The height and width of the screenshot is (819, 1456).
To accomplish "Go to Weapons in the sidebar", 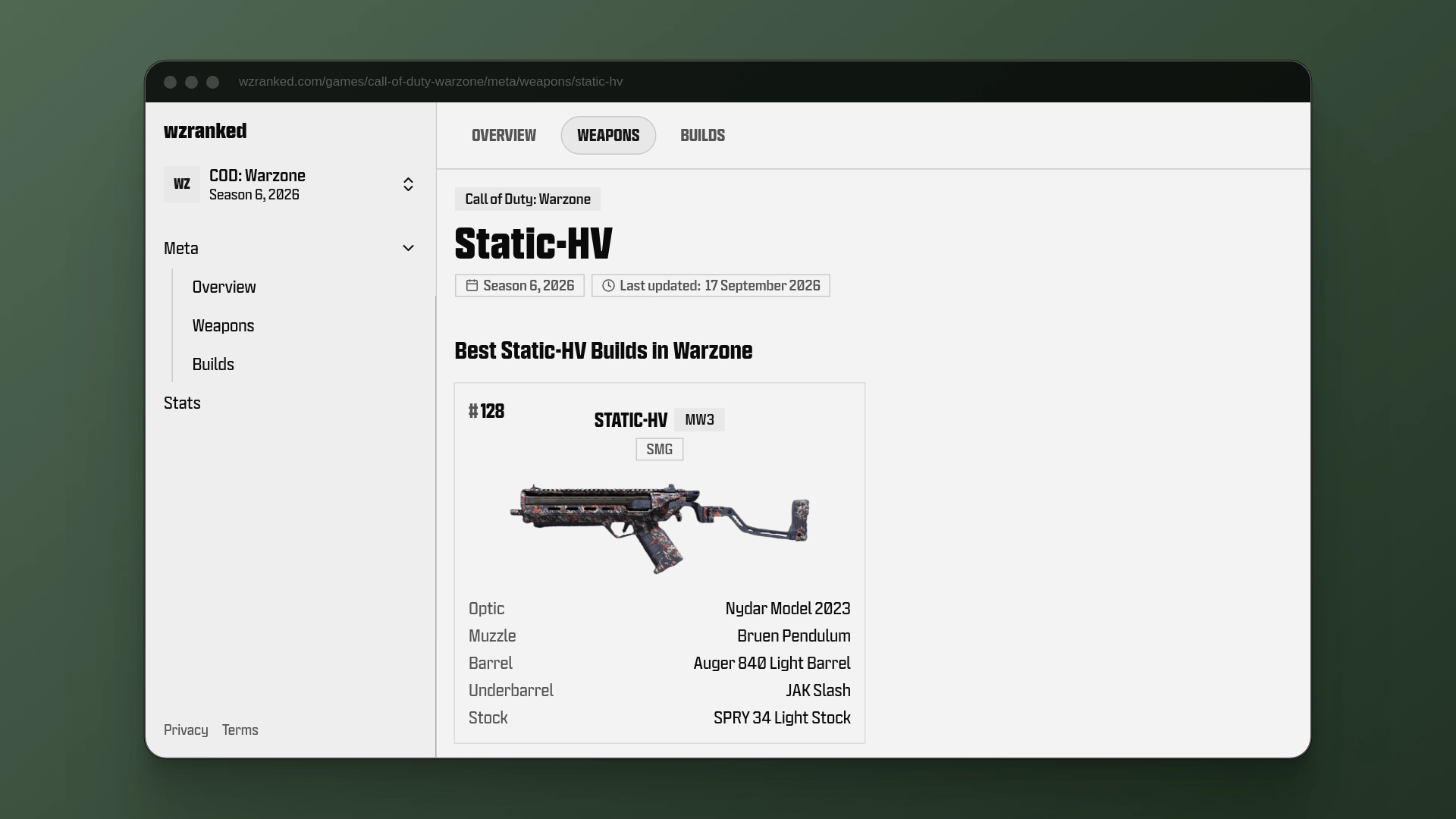I will tap(223, 325).
